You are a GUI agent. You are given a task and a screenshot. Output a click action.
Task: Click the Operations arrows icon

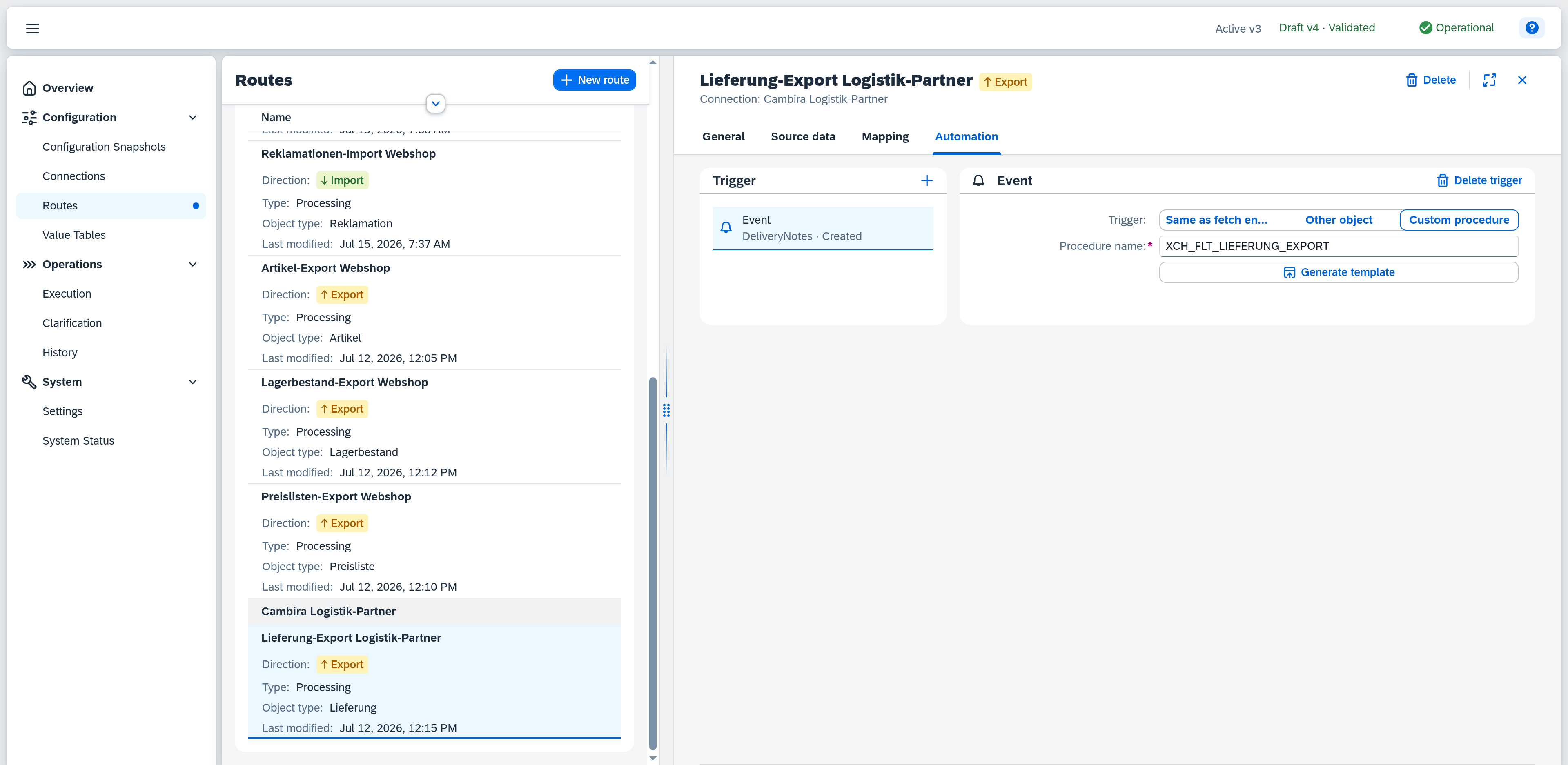[x=29, y=264]
